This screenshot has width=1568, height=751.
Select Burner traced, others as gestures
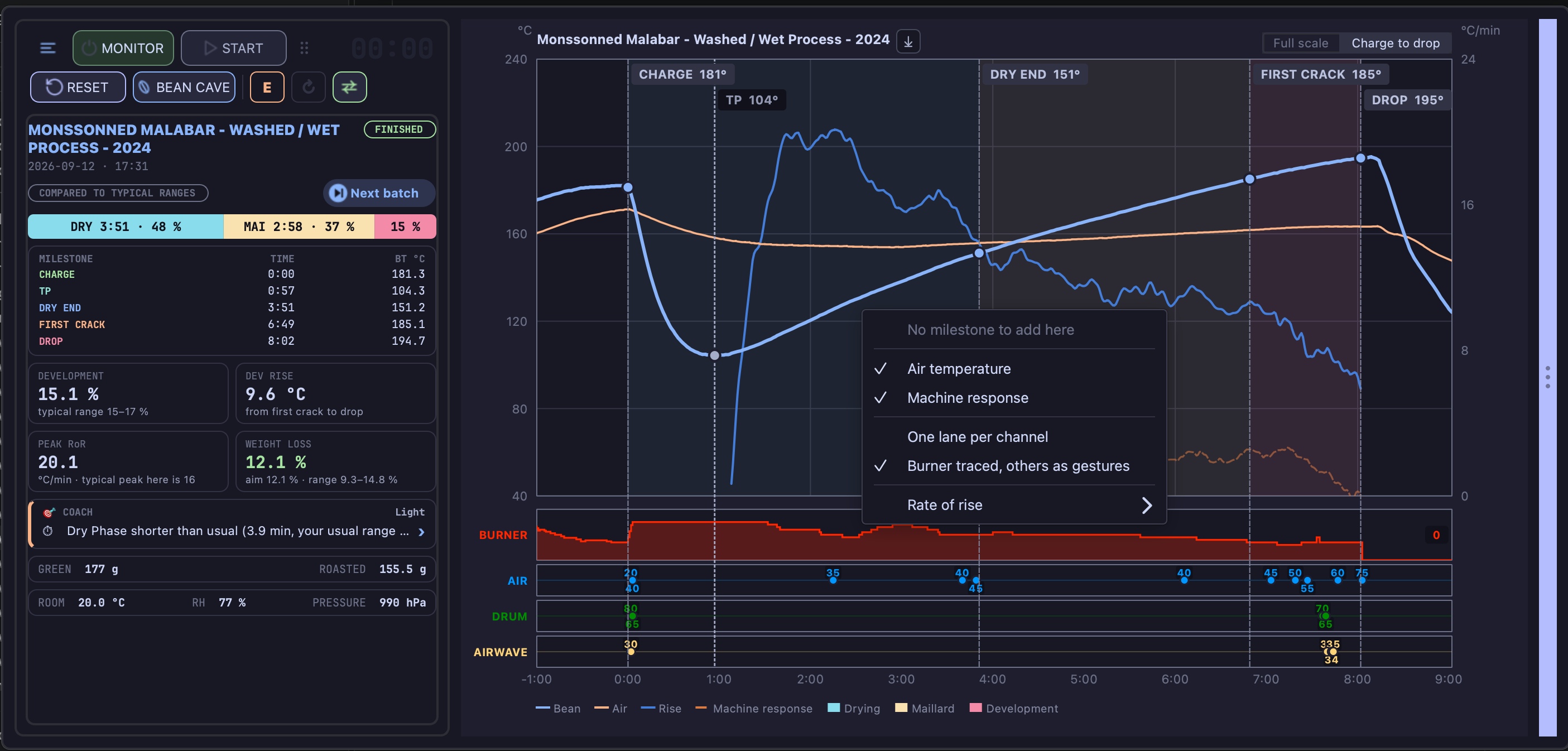(1014, 466)
